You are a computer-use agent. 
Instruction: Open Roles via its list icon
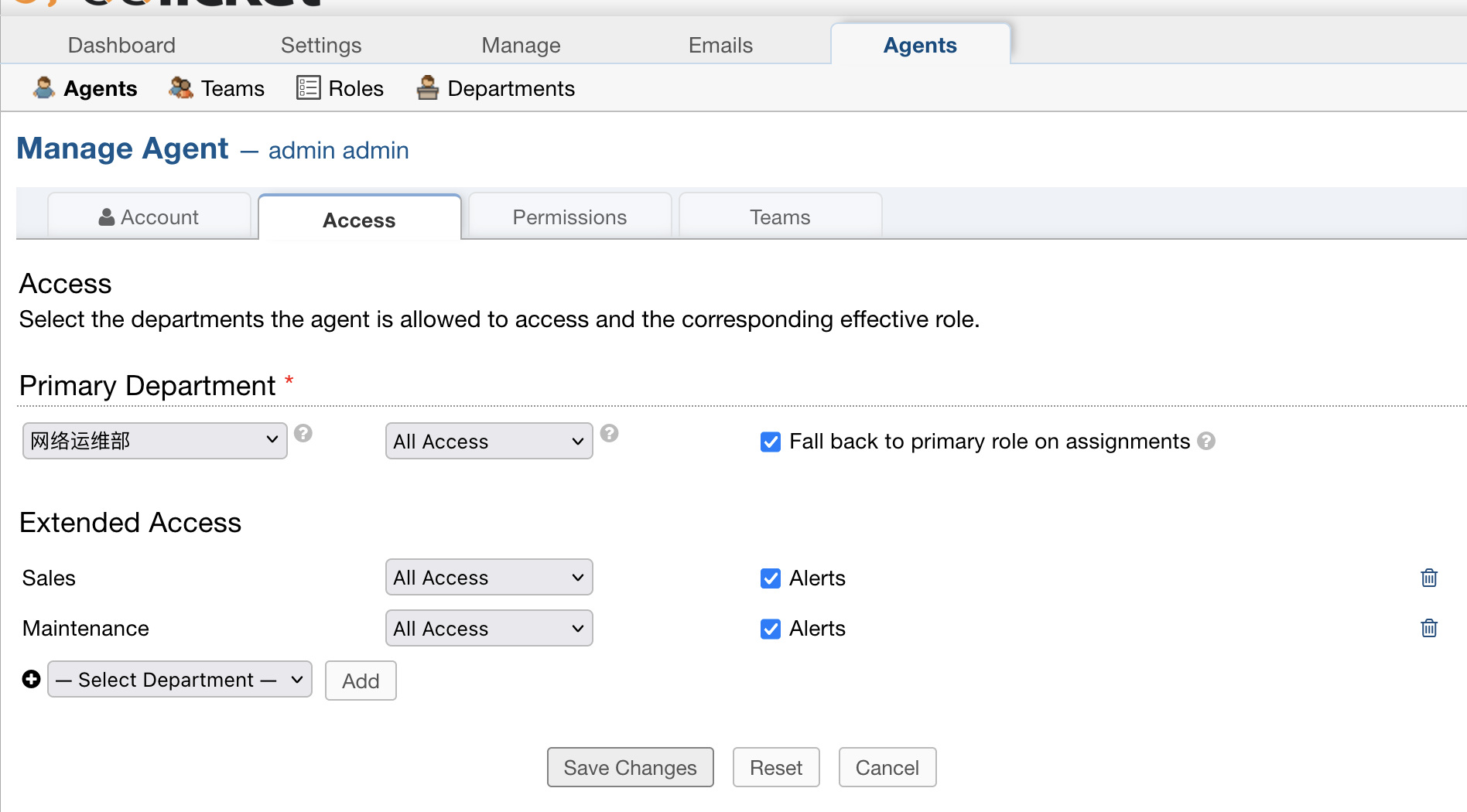coord(308,88)
